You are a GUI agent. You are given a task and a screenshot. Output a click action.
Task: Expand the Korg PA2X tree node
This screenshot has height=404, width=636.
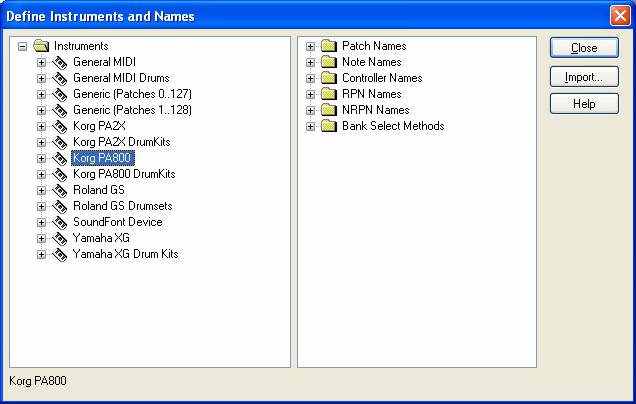coord(41,126)
